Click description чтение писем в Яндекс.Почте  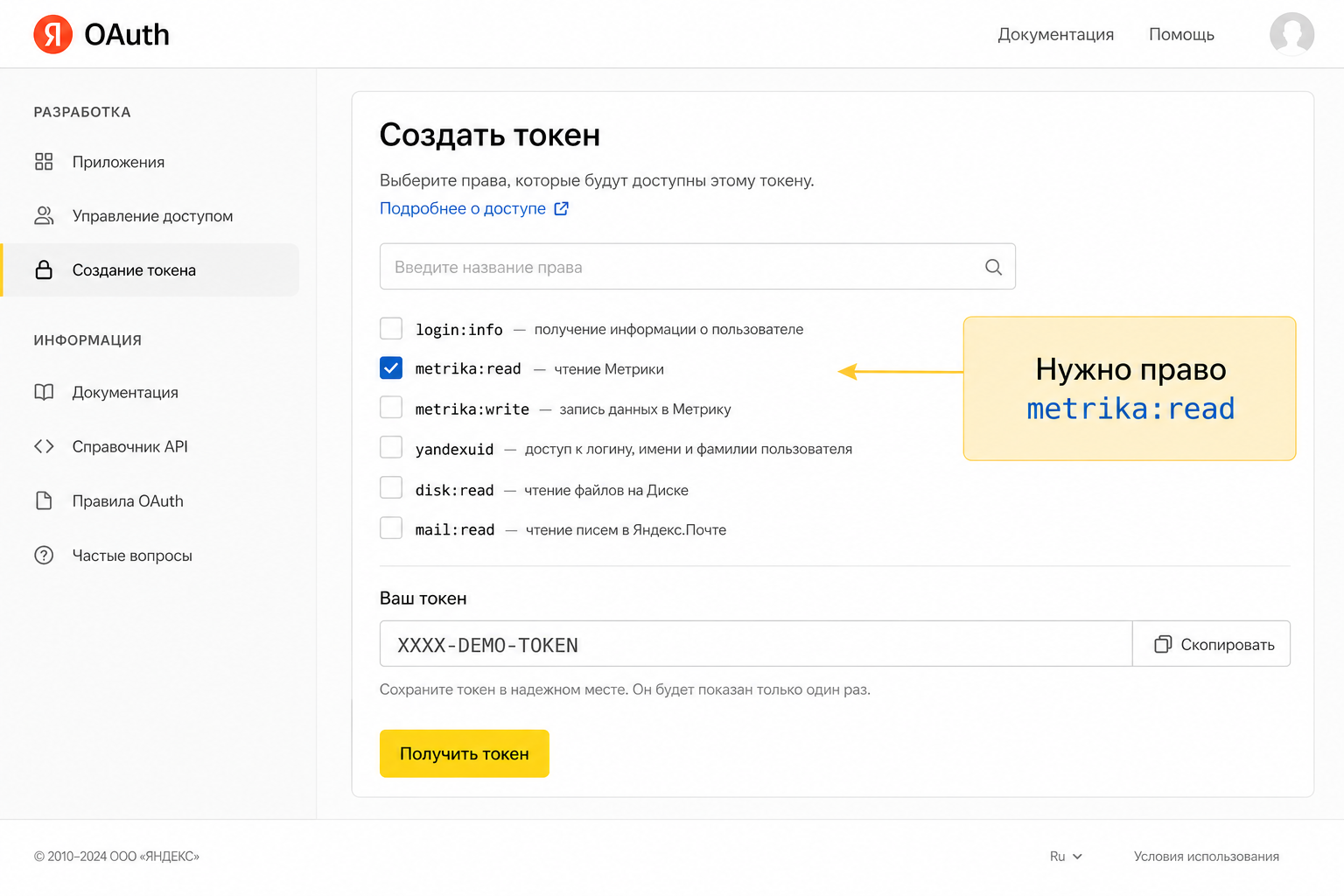(626, 529)
